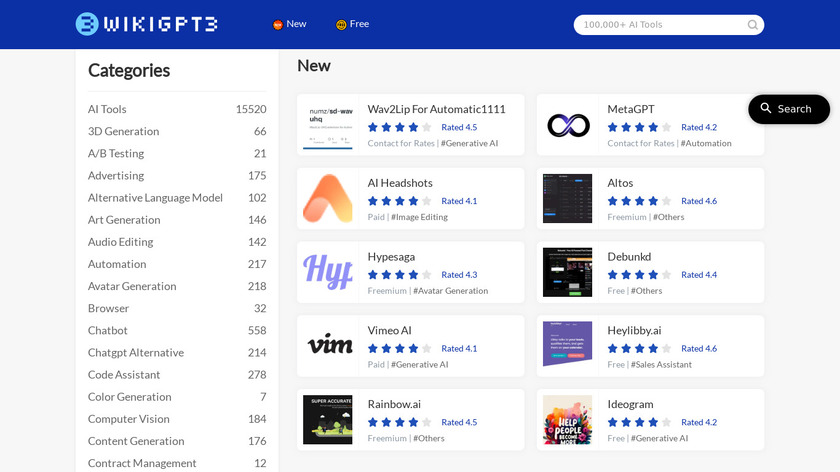Open the Altos thumbnail image
This screenshot has height=472, width=840.
tap(568, 199)
